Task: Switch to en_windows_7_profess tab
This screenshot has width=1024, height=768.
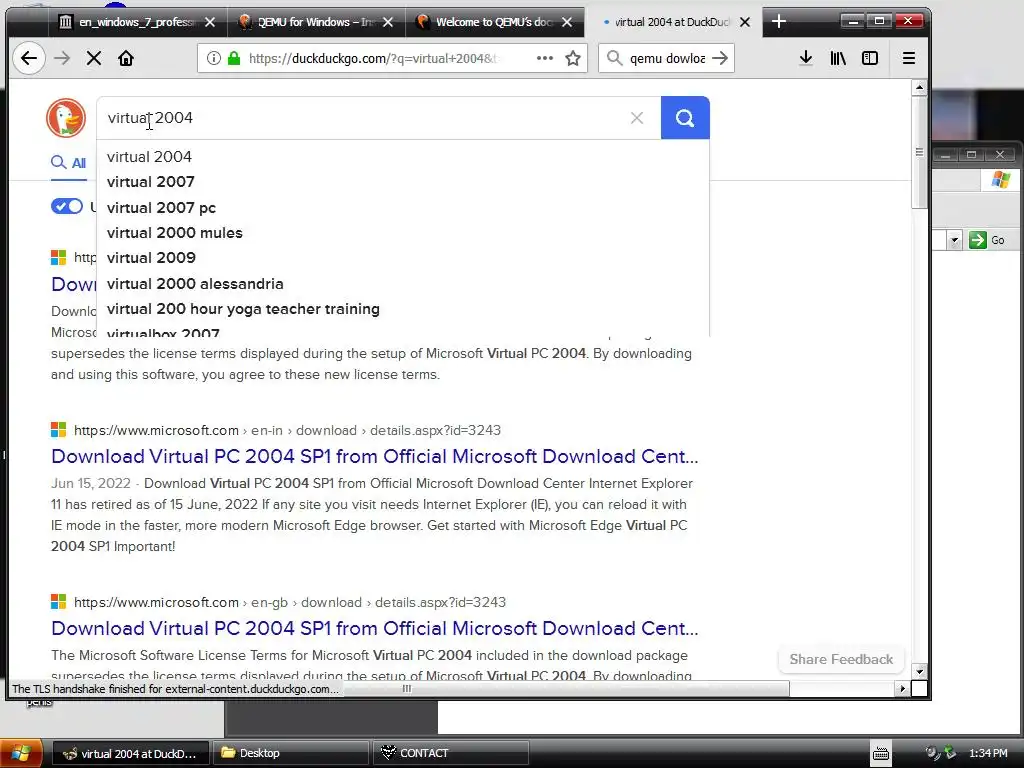Action: (136, 22)
